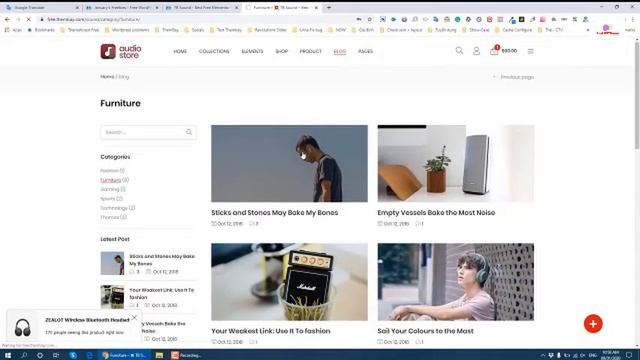The height and width of the screenshot is (360, 640).
Task: Click the taskbar search icon
Action: (24, 355)
